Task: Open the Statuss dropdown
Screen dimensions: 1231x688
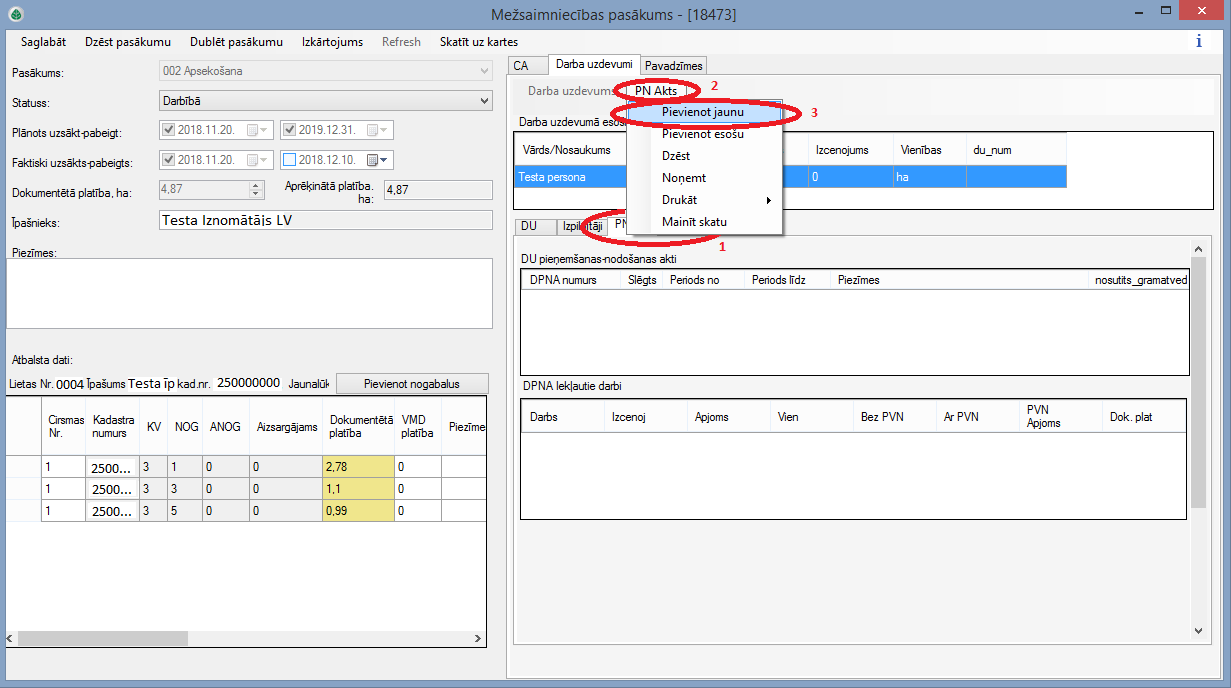Action: coord(485,101)
